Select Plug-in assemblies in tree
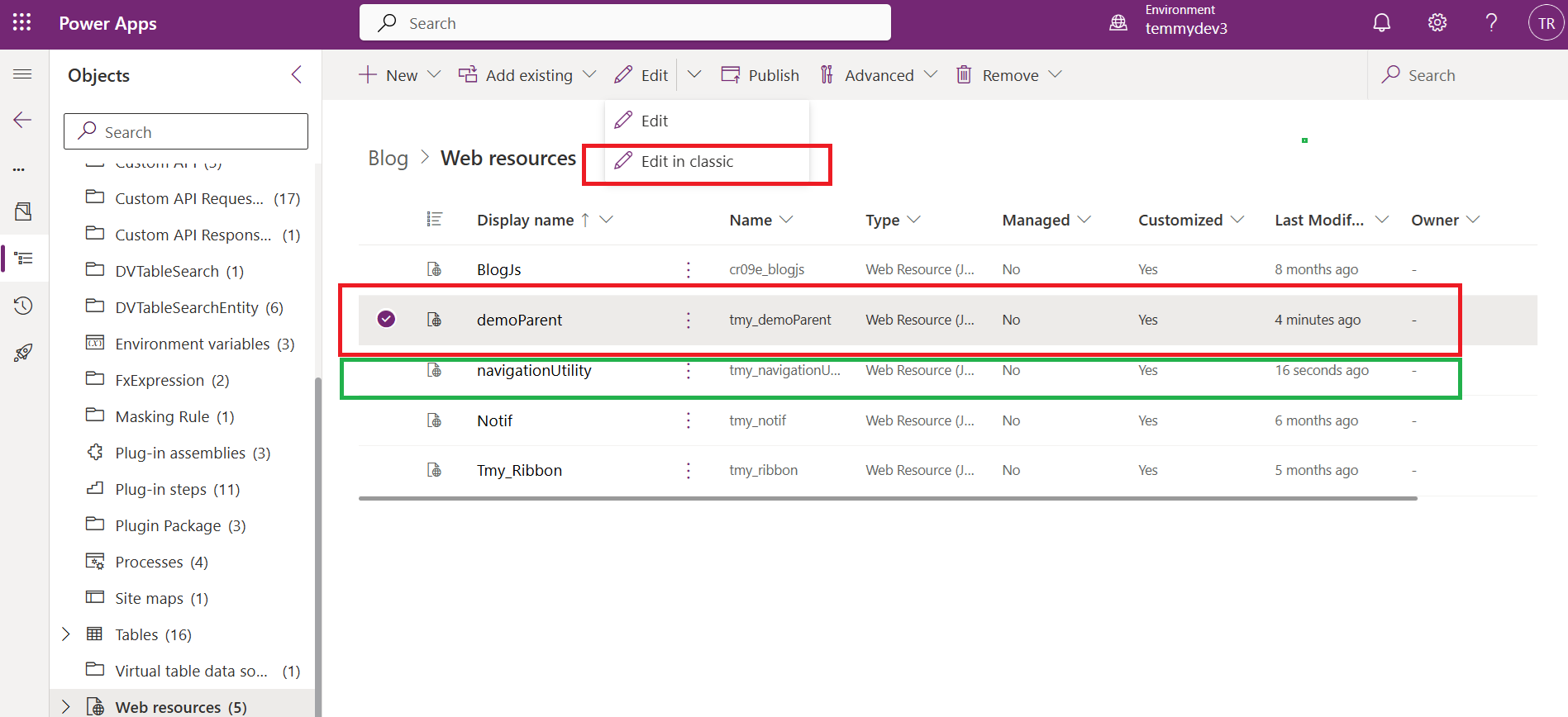Screen dimensions: 1568x717 tap(179, 453)
